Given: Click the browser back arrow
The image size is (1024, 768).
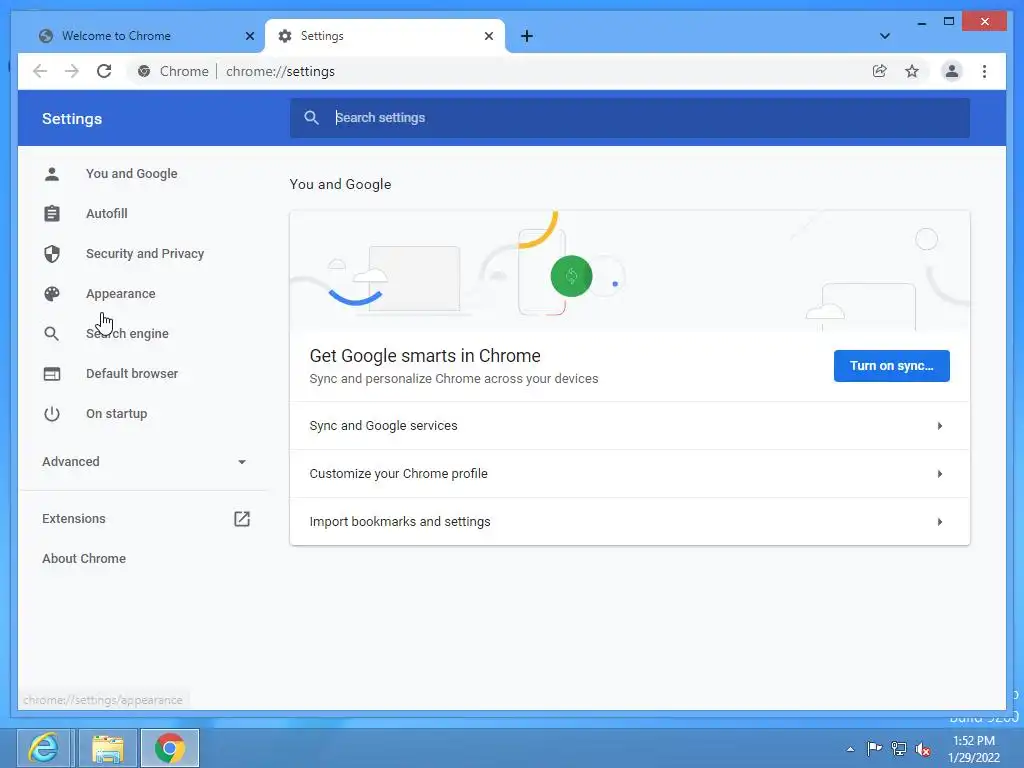Looking at the screenshot, I should pos(40,71).
